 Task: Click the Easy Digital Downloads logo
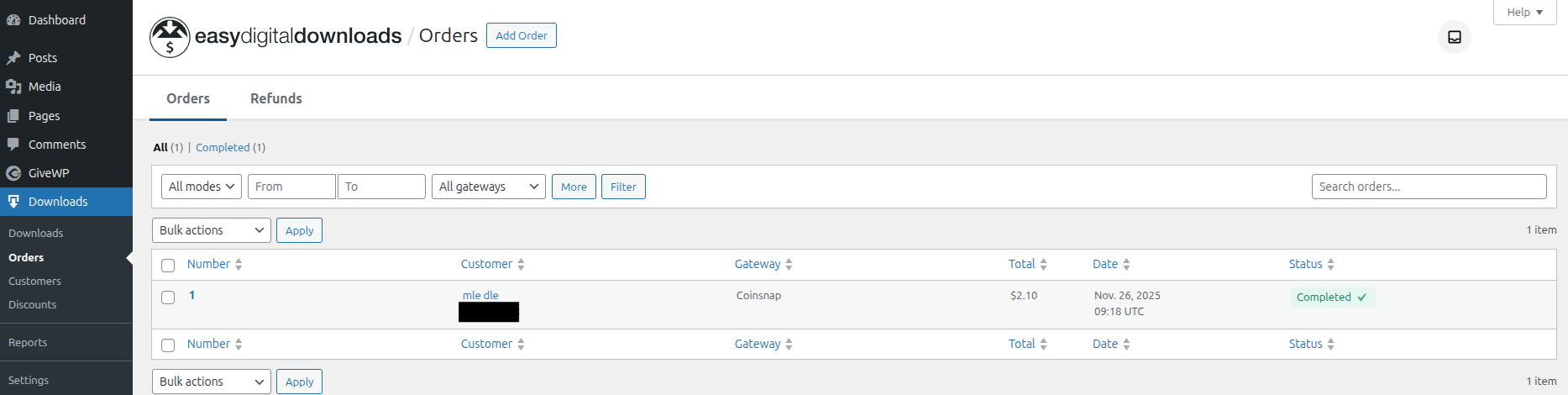click(x=170, y=37)
